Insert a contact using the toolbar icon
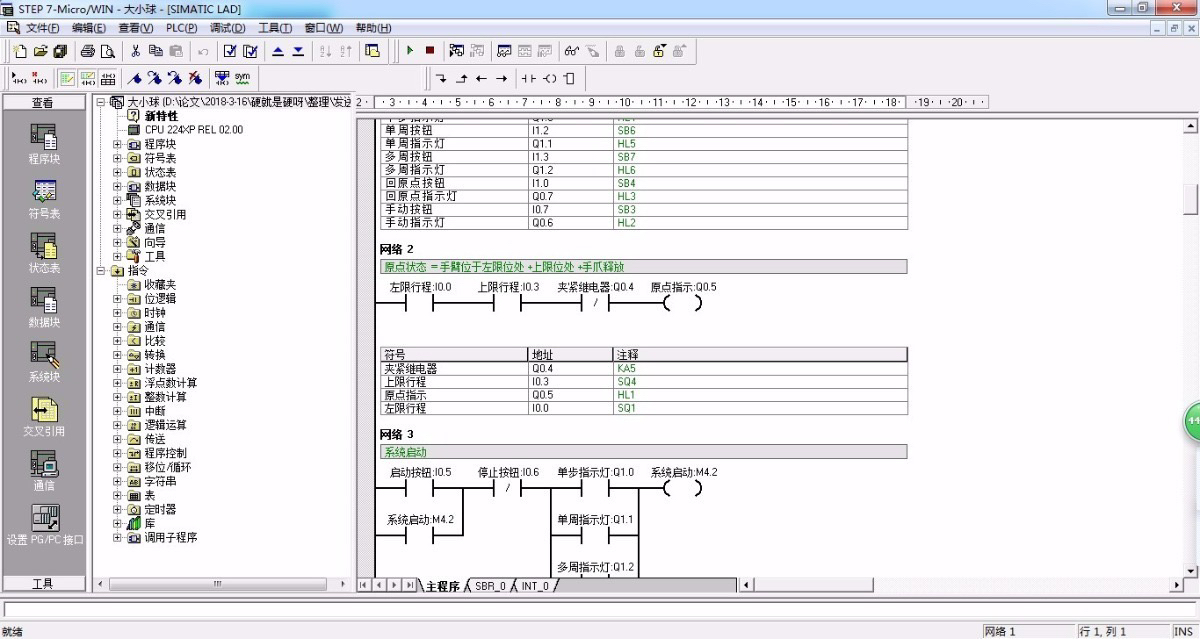 [528, 78]
